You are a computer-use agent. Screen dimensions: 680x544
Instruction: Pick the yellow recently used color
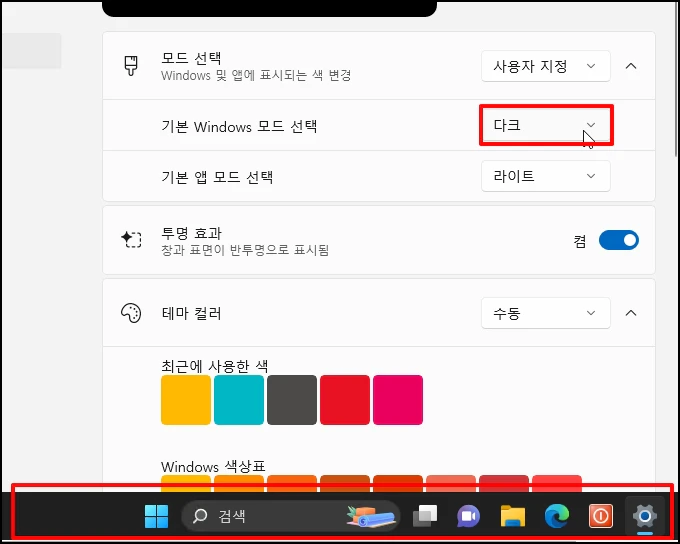186,400
